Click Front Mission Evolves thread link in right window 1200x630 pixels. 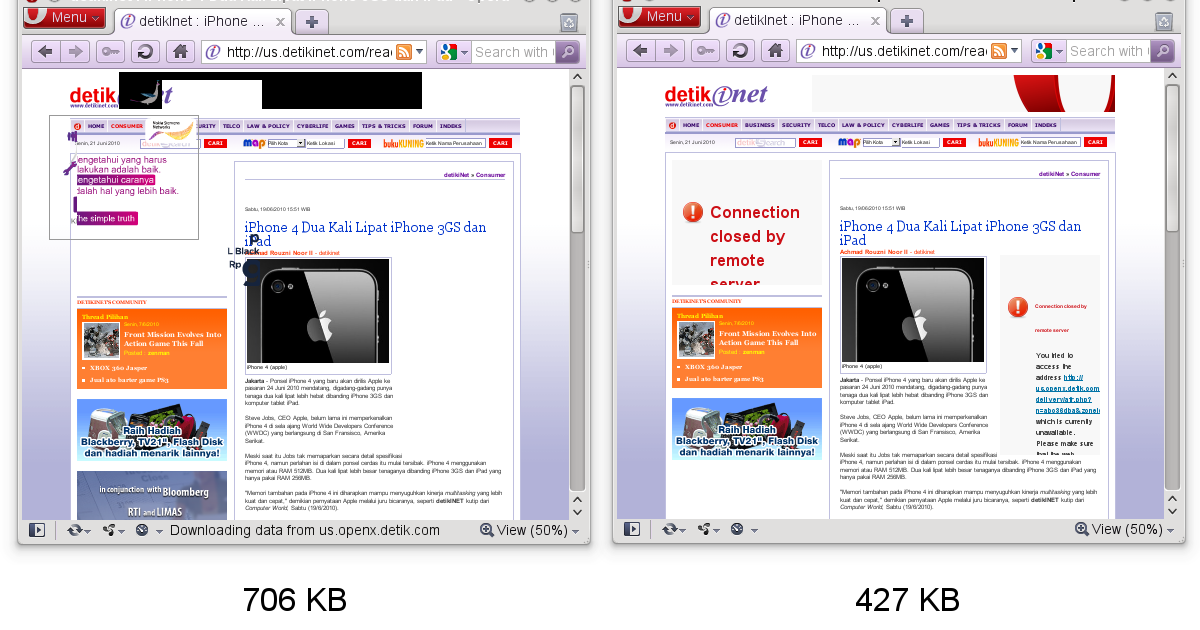[768, 339]
